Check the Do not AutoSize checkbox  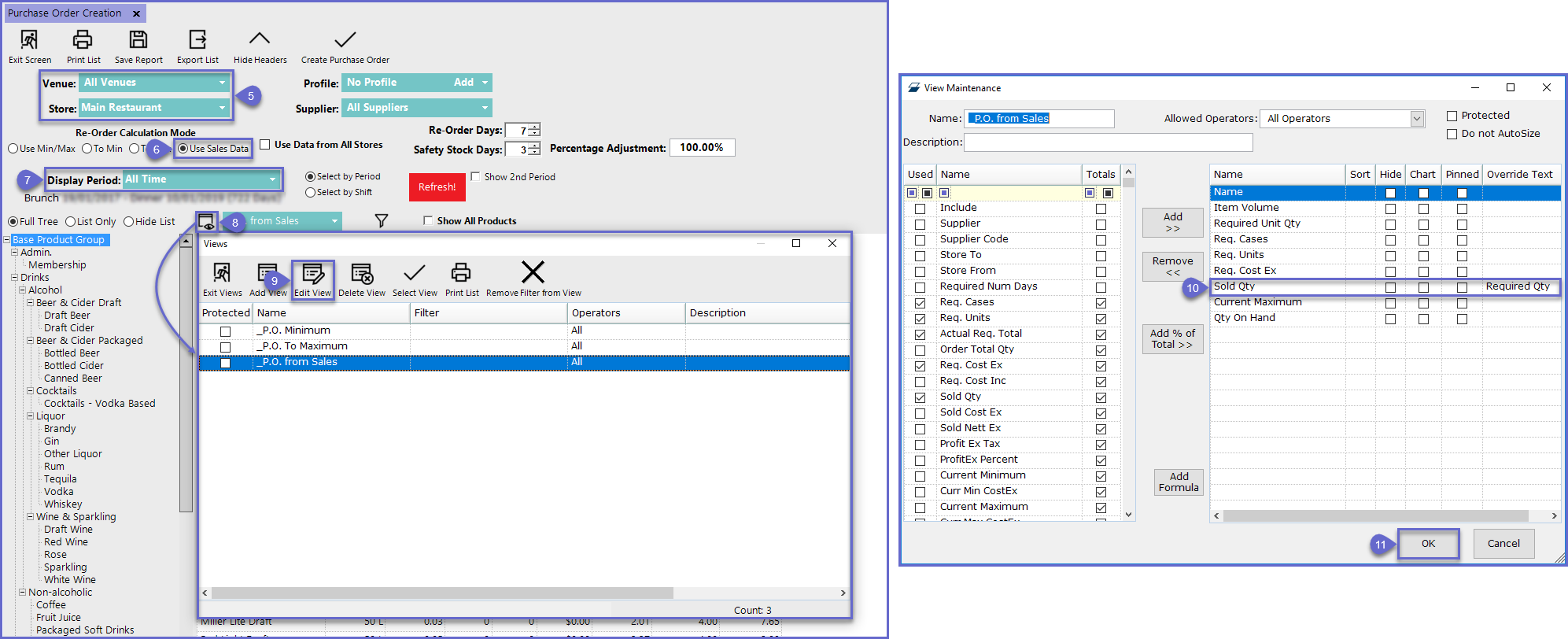1452,134
